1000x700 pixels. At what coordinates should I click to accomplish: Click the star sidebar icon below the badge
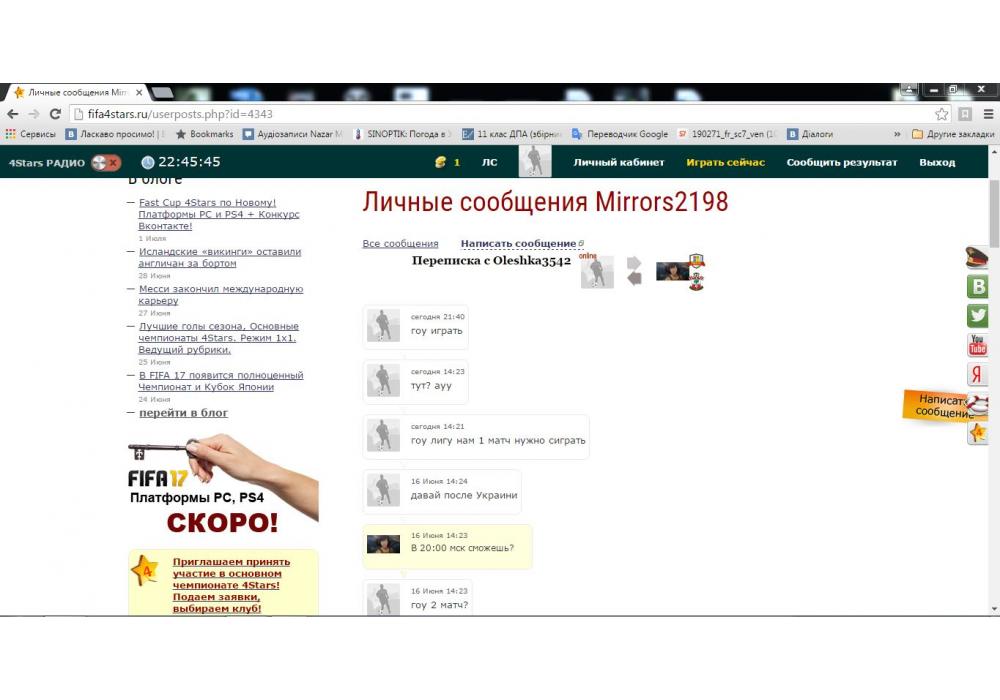(x=977, y=434)
